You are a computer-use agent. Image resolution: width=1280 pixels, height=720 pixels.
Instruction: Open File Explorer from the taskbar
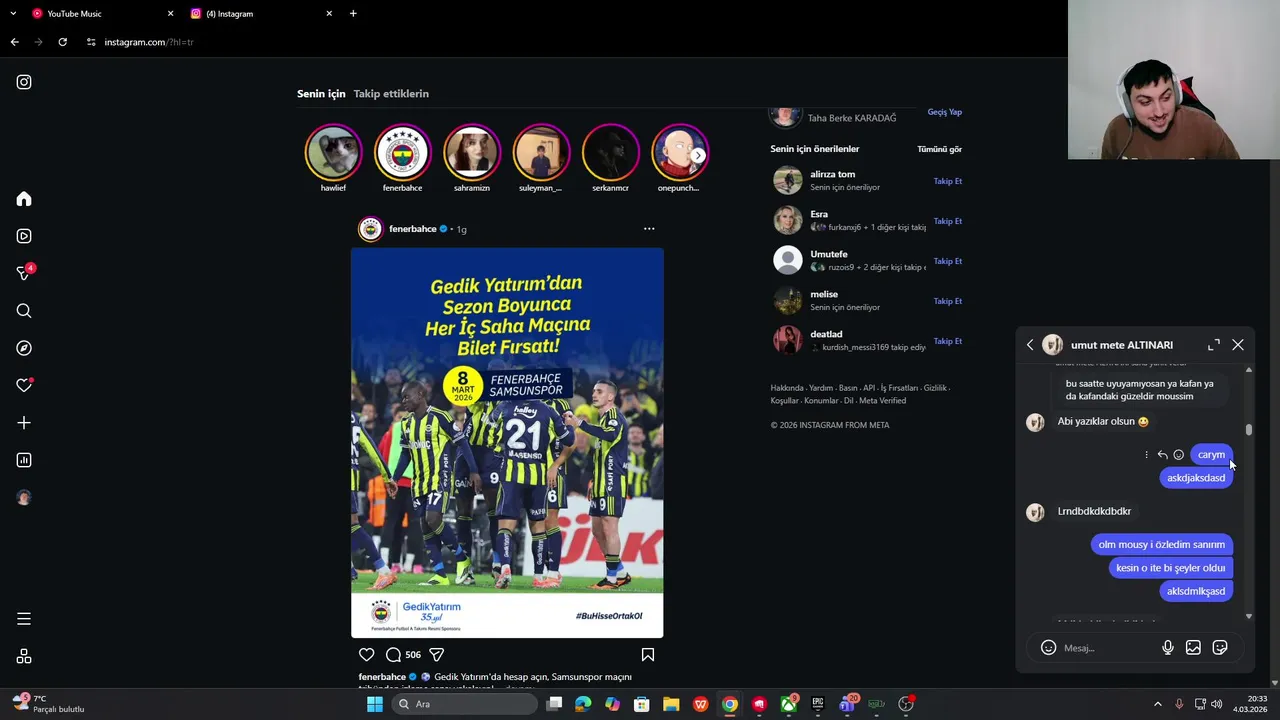click(x=671, y=704)
